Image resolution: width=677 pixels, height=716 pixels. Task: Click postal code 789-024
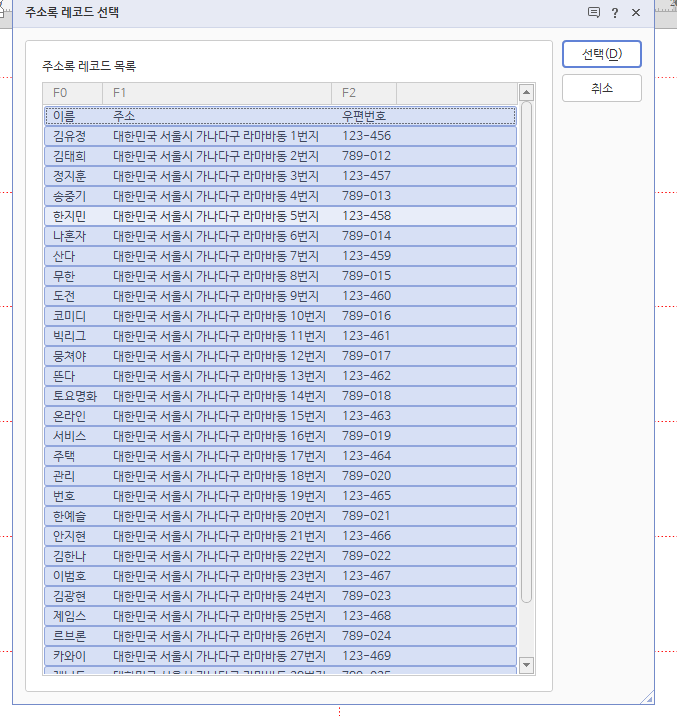click(367, 636)
